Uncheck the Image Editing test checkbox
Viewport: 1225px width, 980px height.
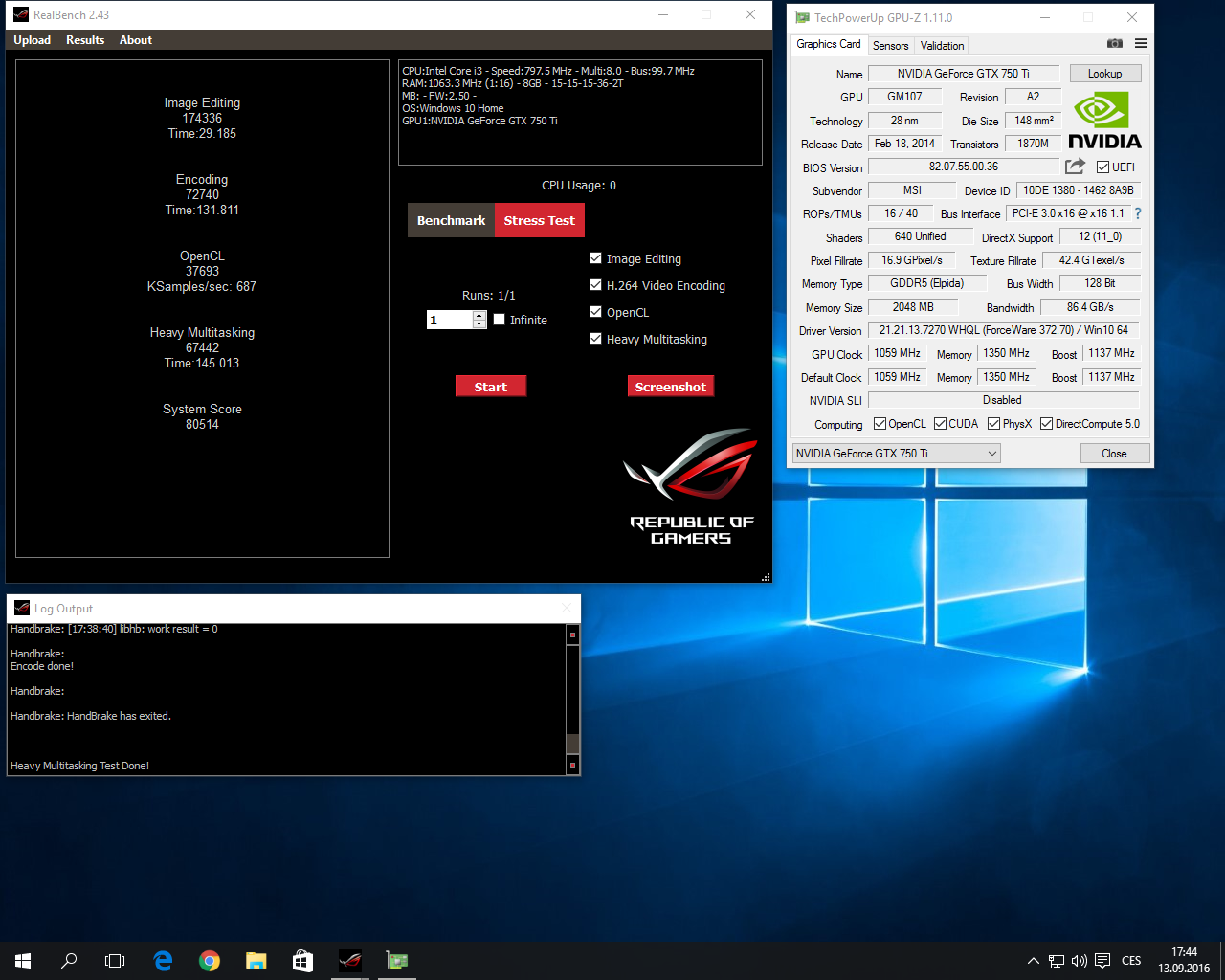(x=596, y=258)
